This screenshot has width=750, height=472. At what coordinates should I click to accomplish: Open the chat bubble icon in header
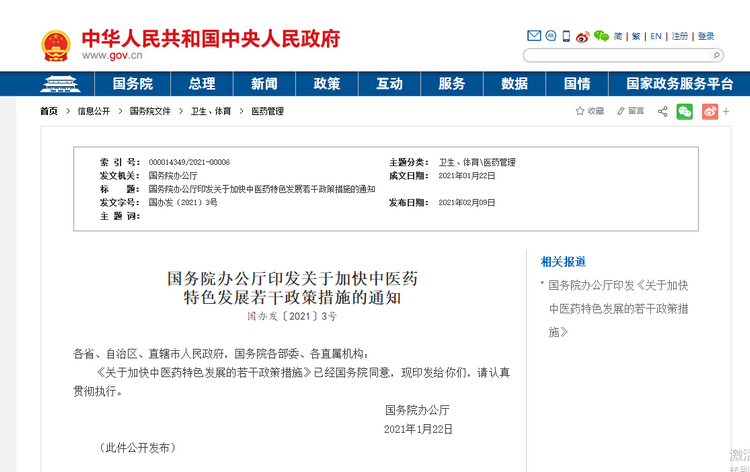550,36
